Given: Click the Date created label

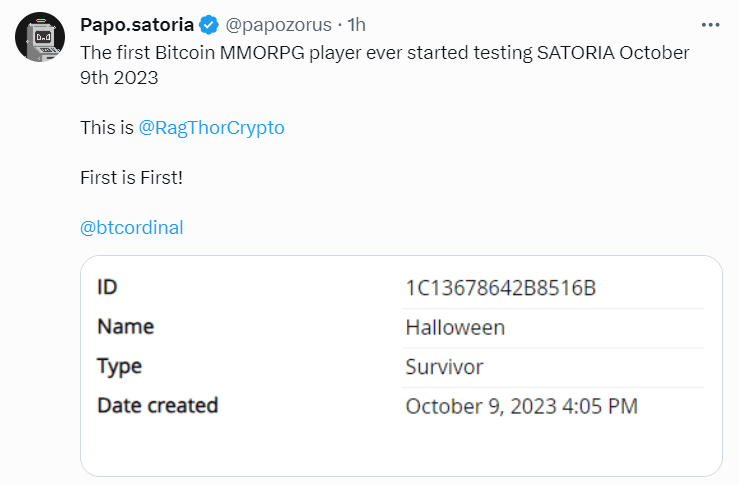Looking at the screenshot, I should pos(157,405).
